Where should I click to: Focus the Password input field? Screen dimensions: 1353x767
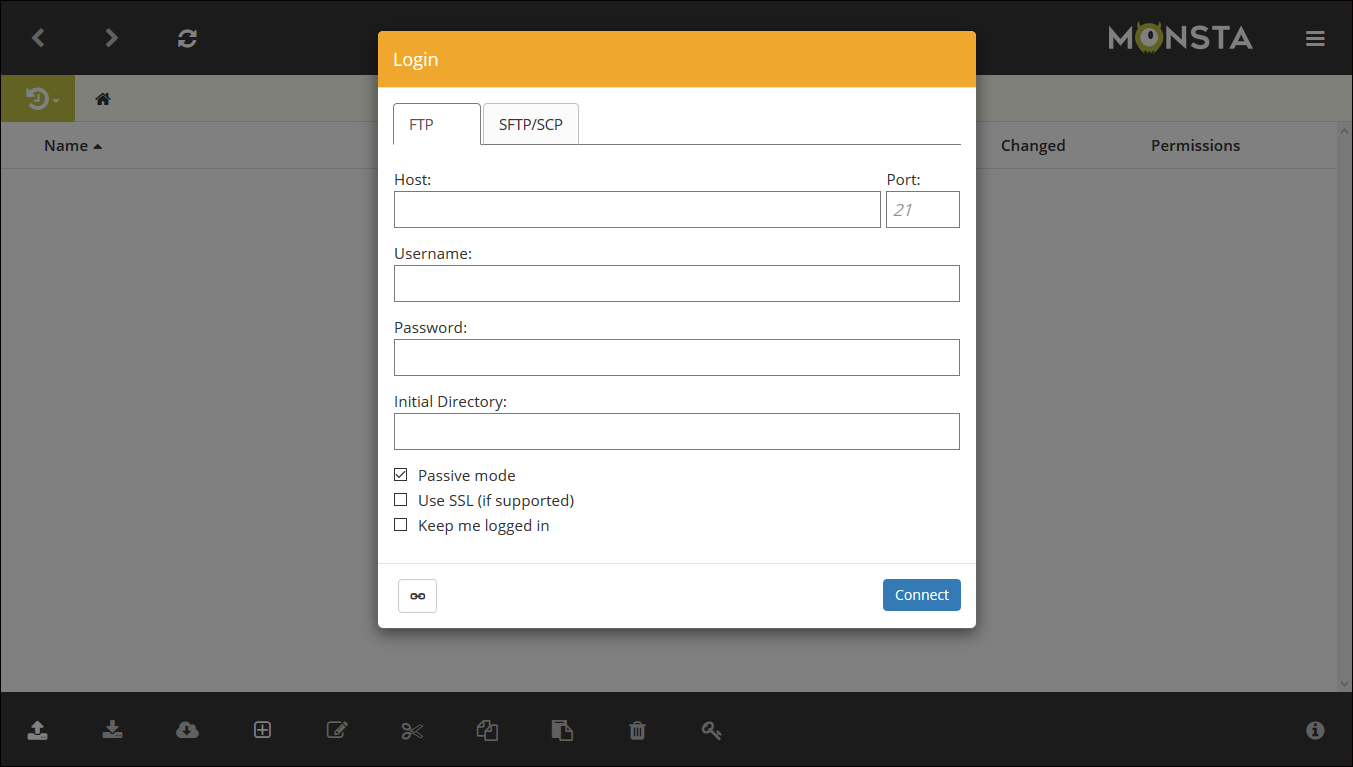click(677, 358)
